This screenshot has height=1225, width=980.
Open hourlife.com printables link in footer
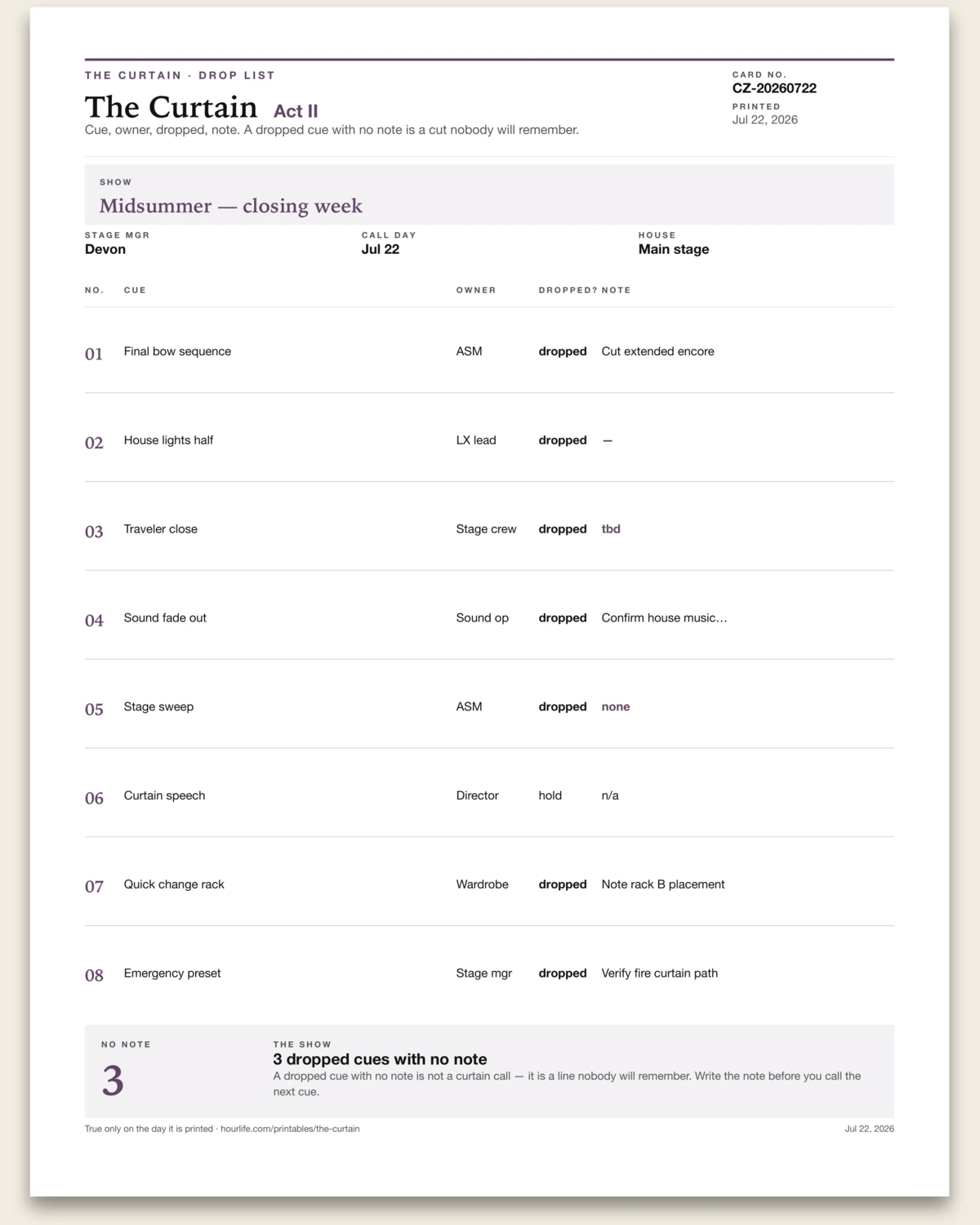(x=290, y=1129)
